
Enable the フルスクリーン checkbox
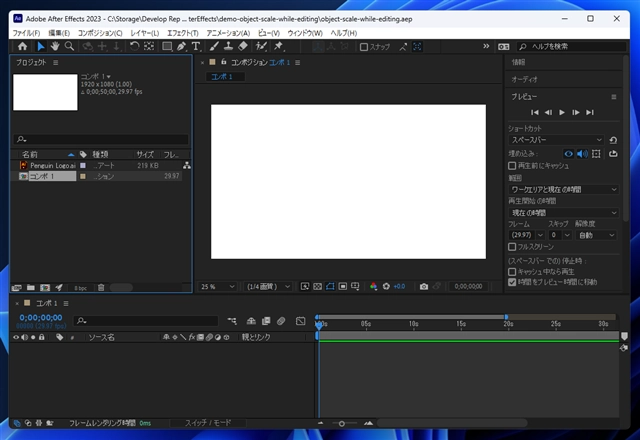[x=513, y=247]
